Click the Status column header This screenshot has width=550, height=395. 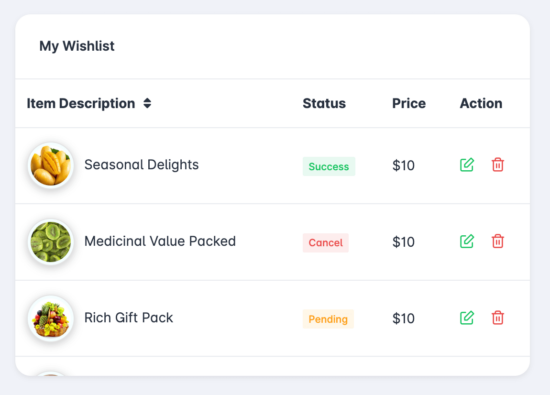click(x=324, y=103)
